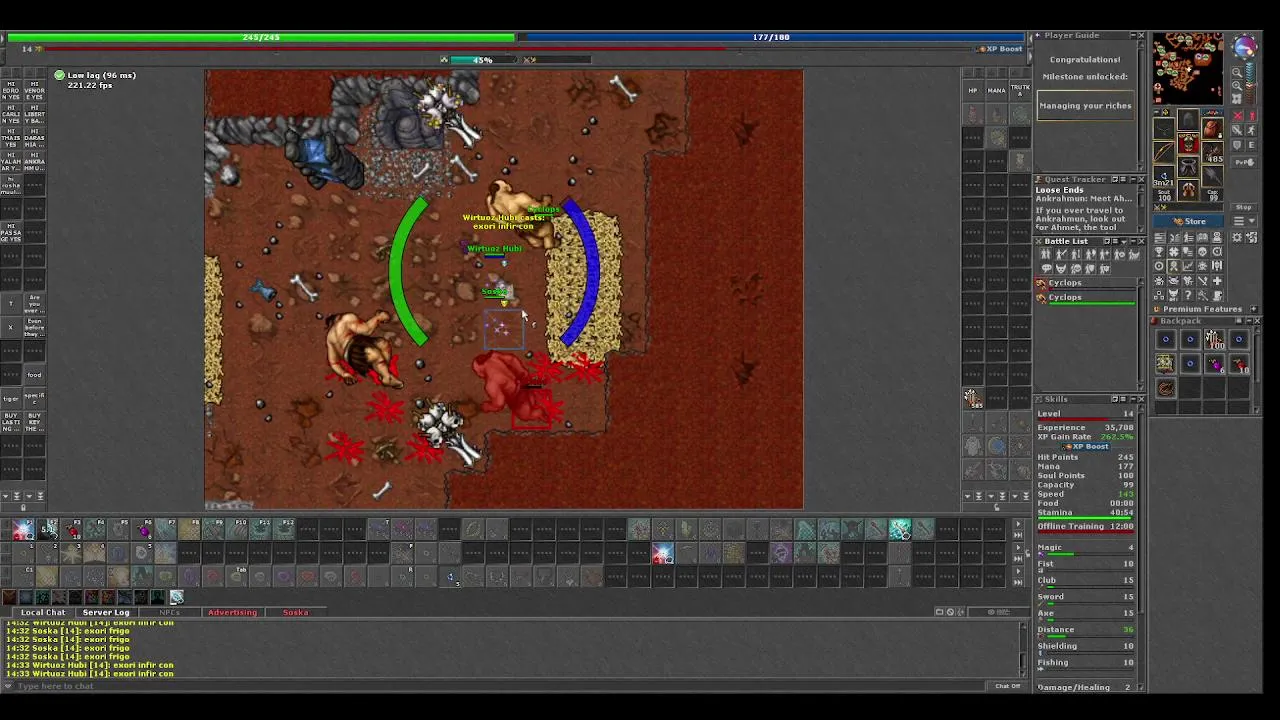Select the ammunition slot showing 485
The height and width of the screenshot is (720, 1280).
click(x=1212, y=152)
